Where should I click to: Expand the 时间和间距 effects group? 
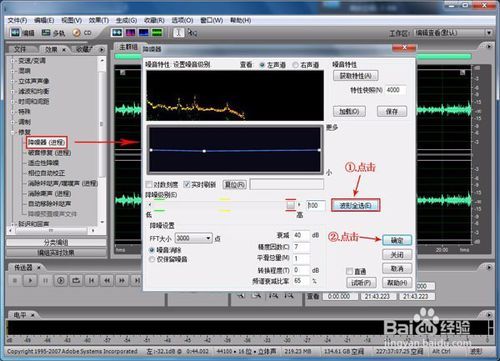tap(12, 101)
